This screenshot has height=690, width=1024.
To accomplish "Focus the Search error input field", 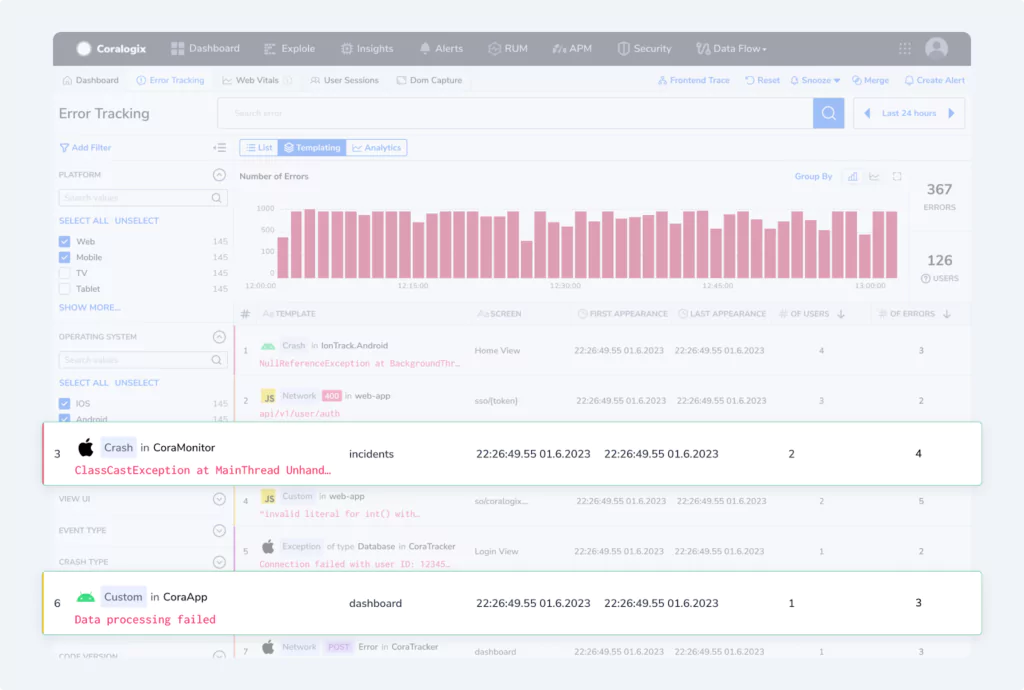I will point(515,113).
